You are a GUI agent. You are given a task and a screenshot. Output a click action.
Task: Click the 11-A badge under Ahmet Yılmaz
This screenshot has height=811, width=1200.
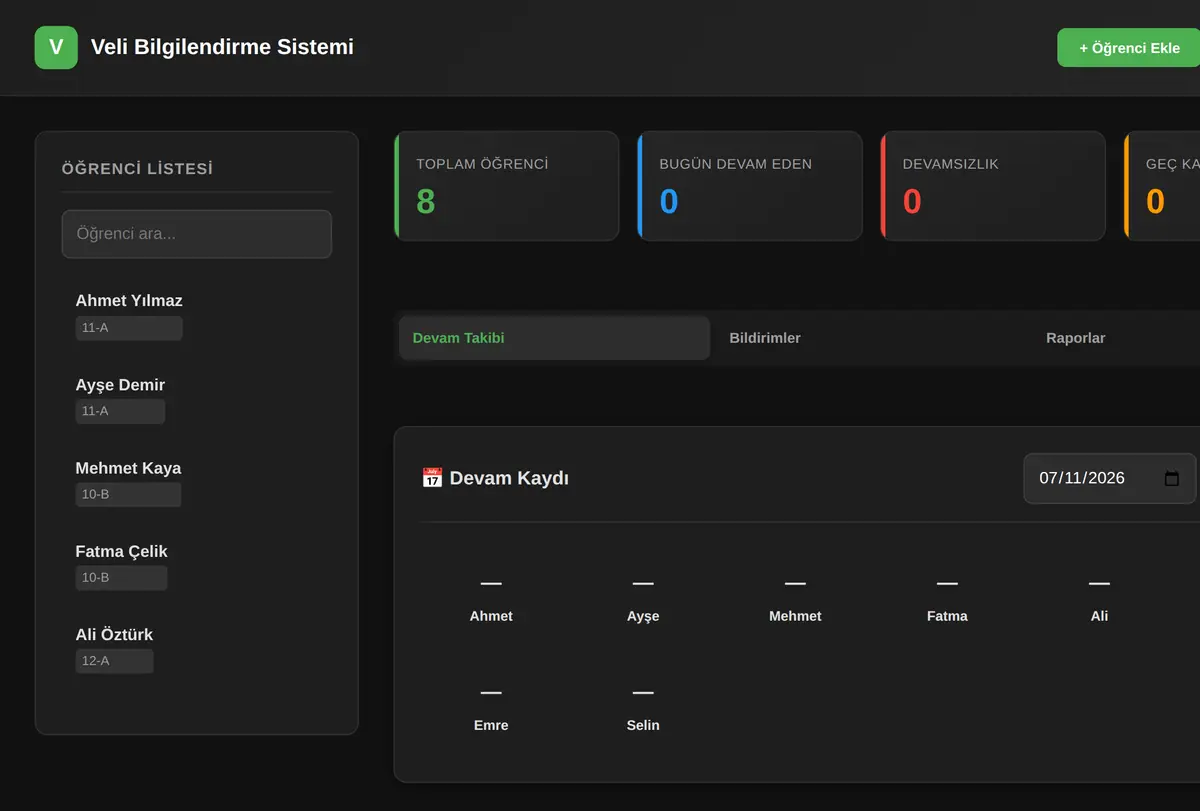[x=129, y=328]
